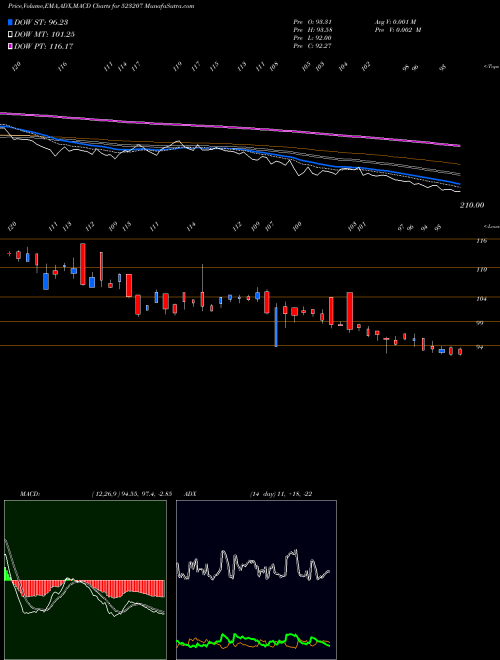Click the 'Pre H: 93.38' value
Screen dimensions: 500x660
coord(313,30)
